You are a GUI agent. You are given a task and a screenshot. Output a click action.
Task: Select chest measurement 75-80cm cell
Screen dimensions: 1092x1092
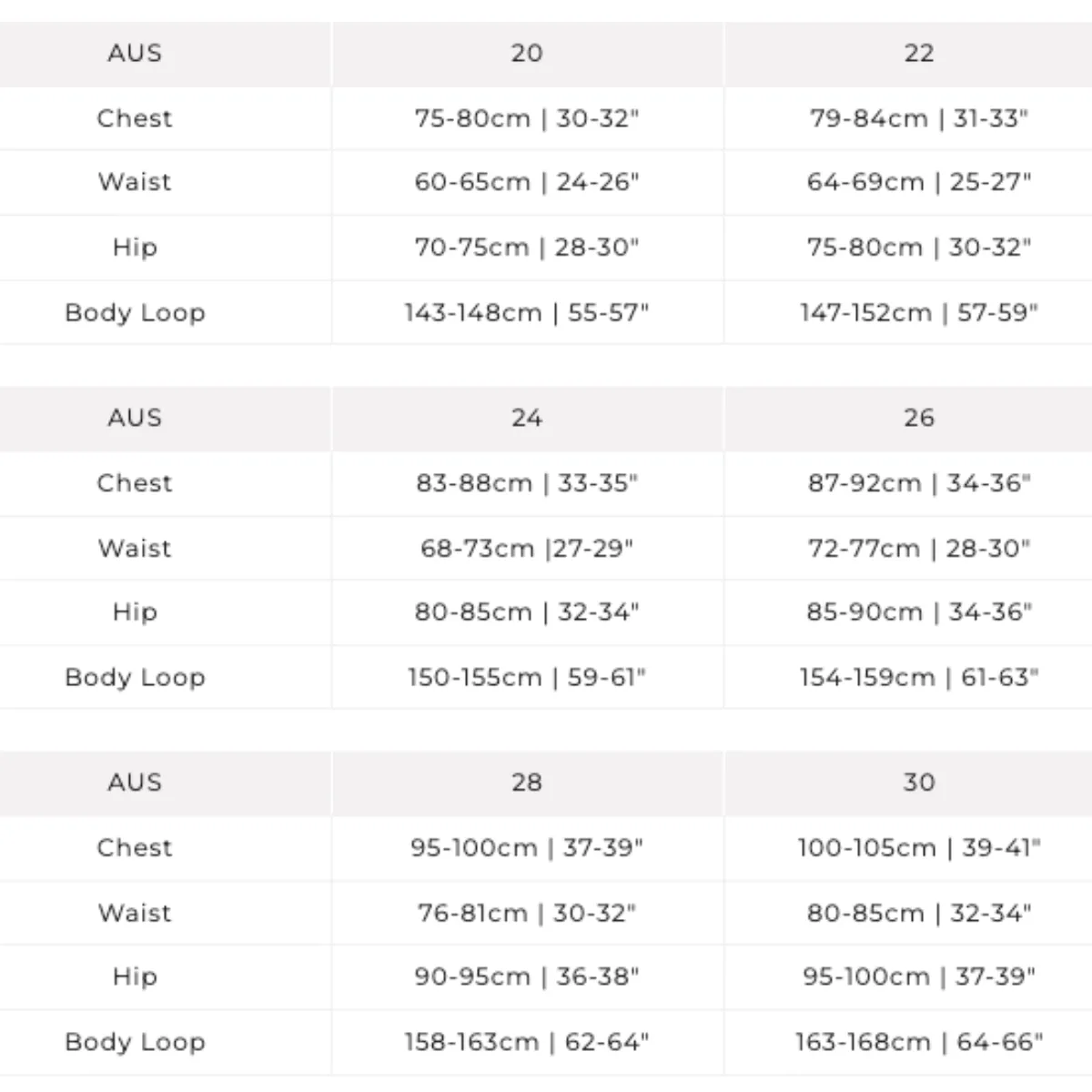click(527, 118)
